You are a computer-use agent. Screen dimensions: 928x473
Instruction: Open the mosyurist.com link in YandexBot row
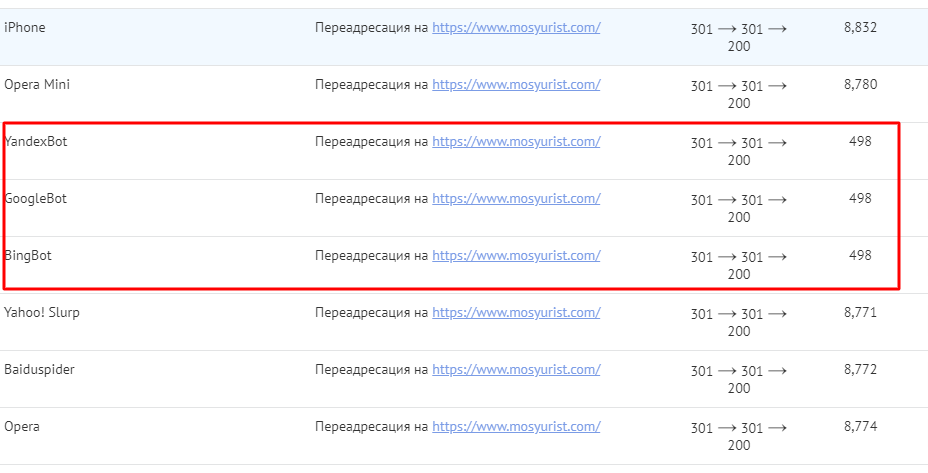[x=516, y=142]
